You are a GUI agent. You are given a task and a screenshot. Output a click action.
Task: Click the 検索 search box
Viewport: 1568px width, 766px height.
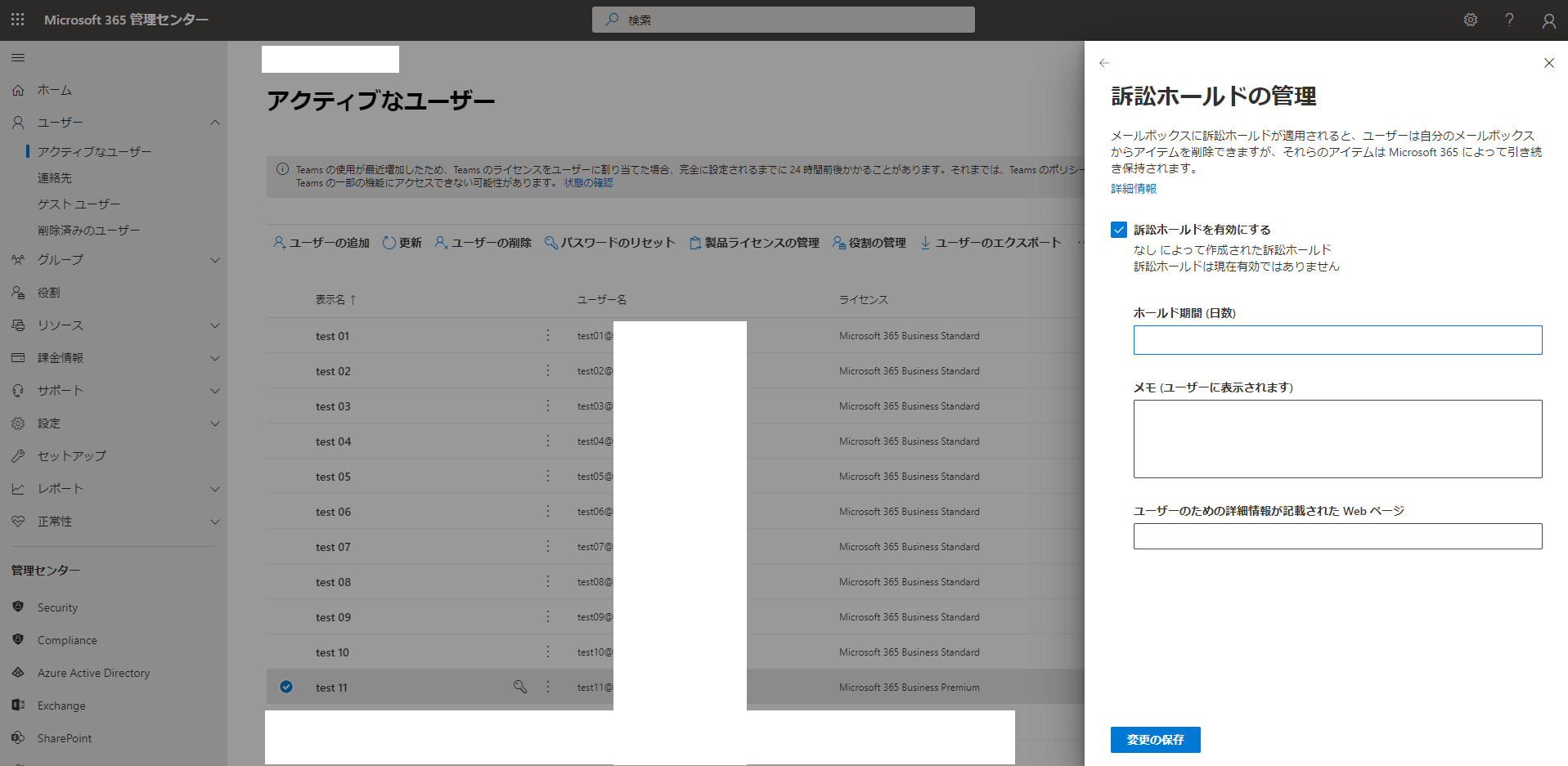(x=783, y=20)
